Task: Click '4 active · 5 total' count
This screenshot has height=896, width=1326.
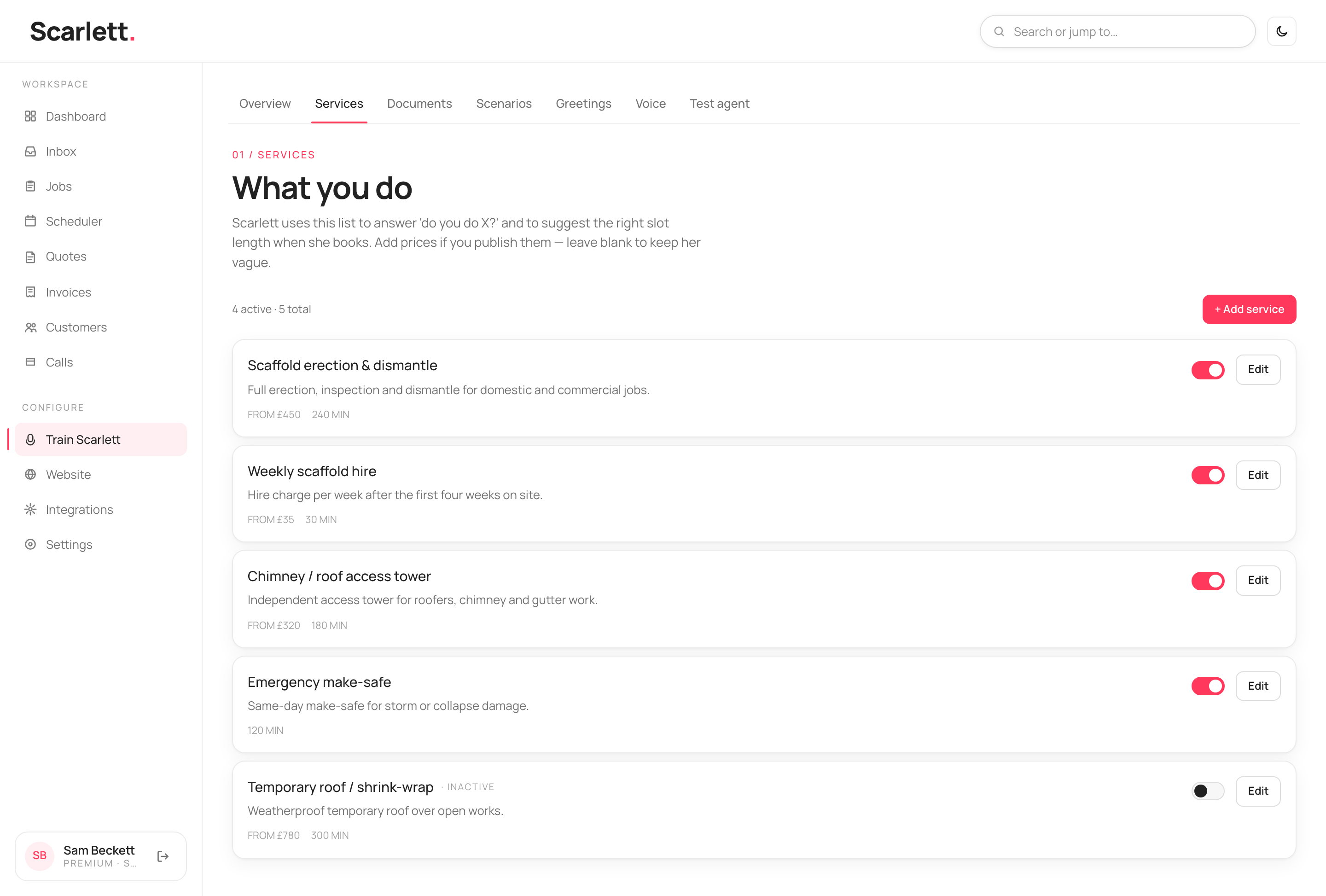Action: pos(271,309)
